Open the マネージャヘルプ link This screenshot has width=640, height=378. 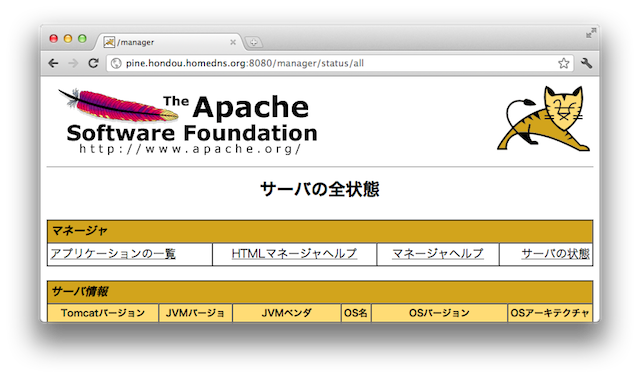[438, 254]
